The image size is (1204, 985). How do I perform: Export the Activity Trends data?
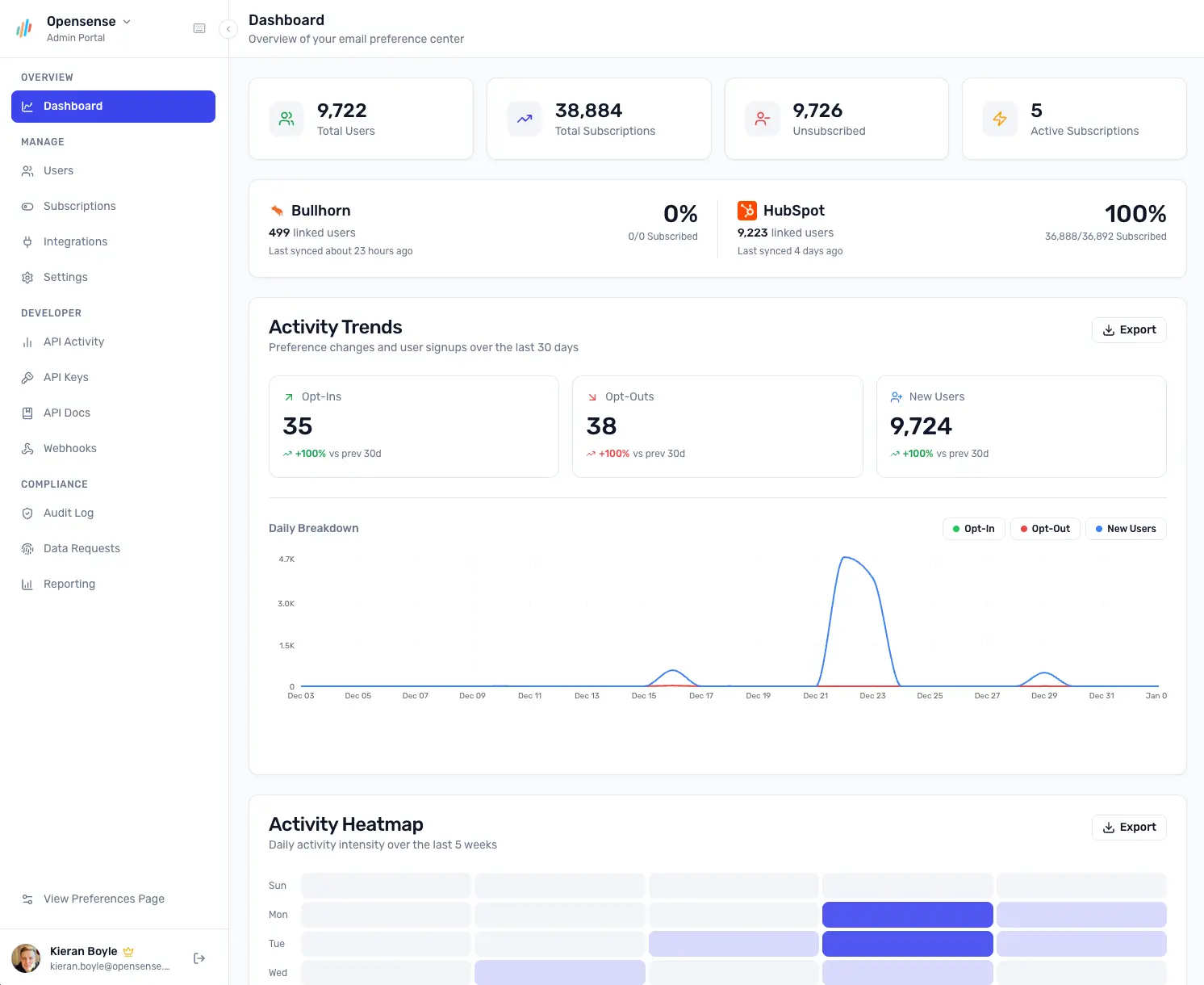(1128, 330)
